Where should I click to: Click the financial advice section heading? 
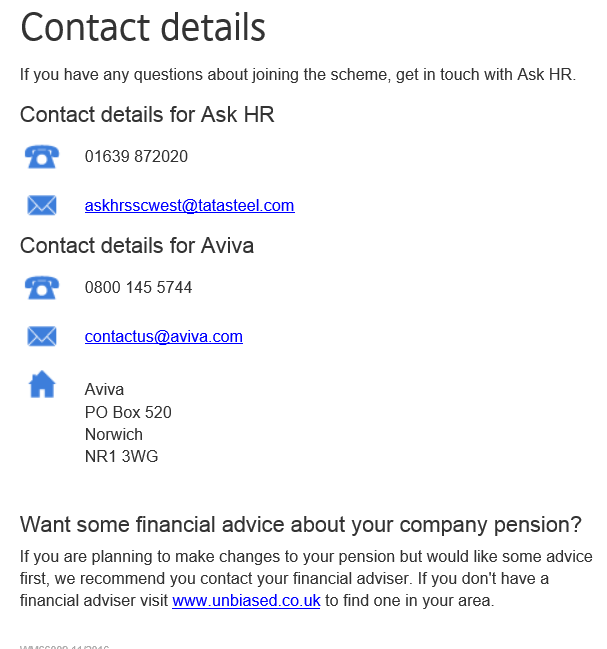click(300, 524)
